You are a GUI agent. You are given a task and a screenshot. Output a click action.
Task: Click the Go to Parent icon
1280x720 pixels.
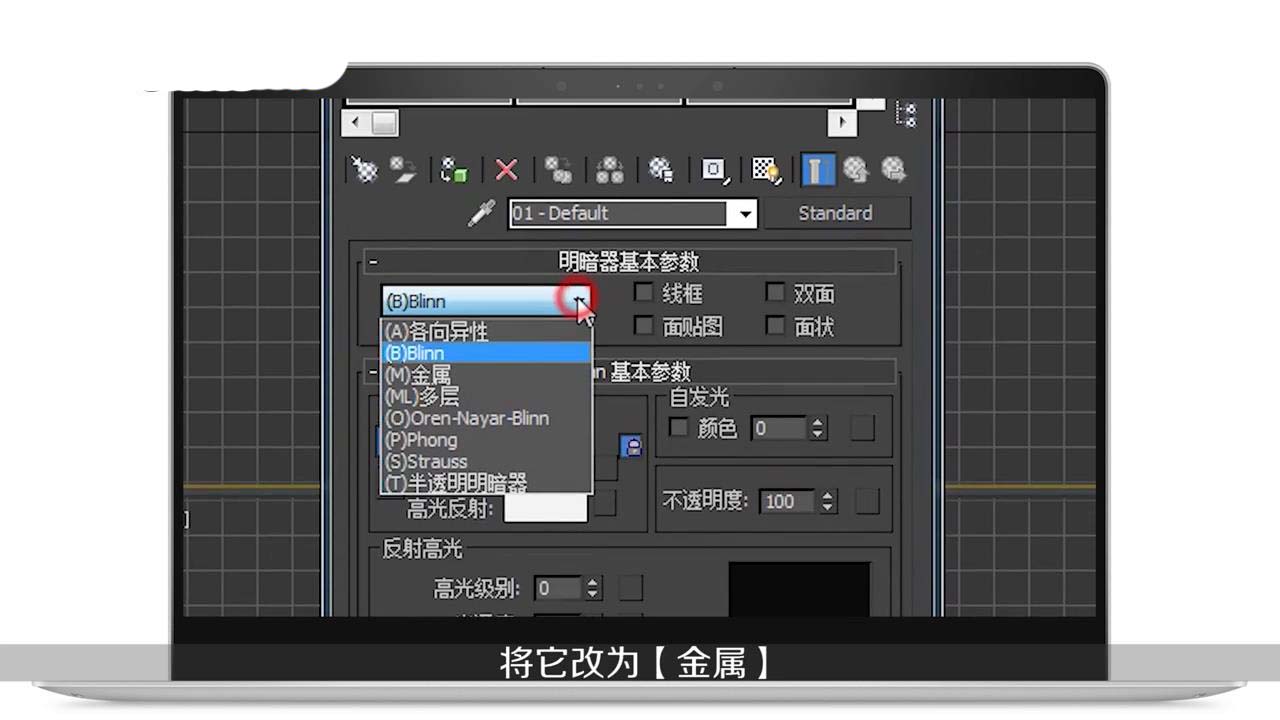pos(855,170)
